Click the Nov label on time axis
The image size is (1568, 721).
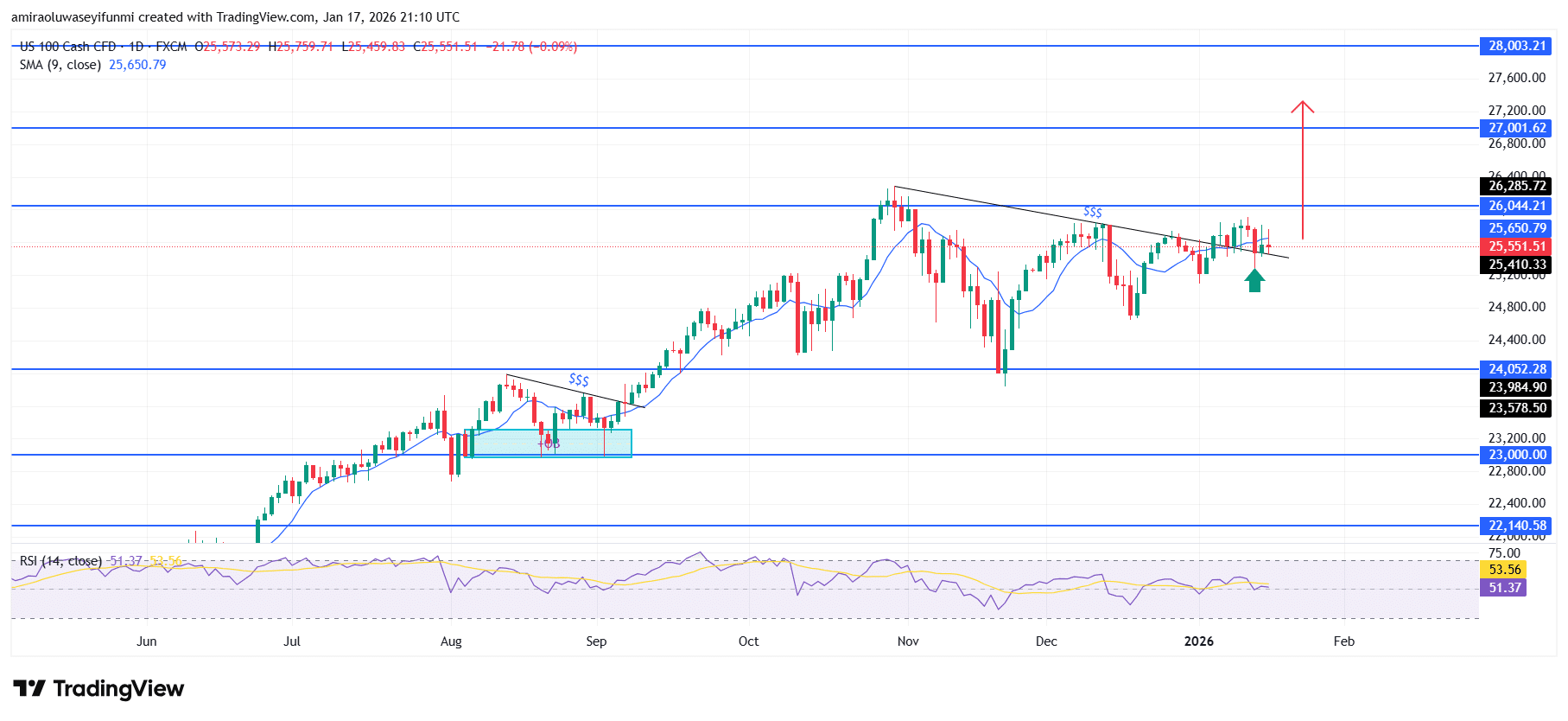point(908,641)
